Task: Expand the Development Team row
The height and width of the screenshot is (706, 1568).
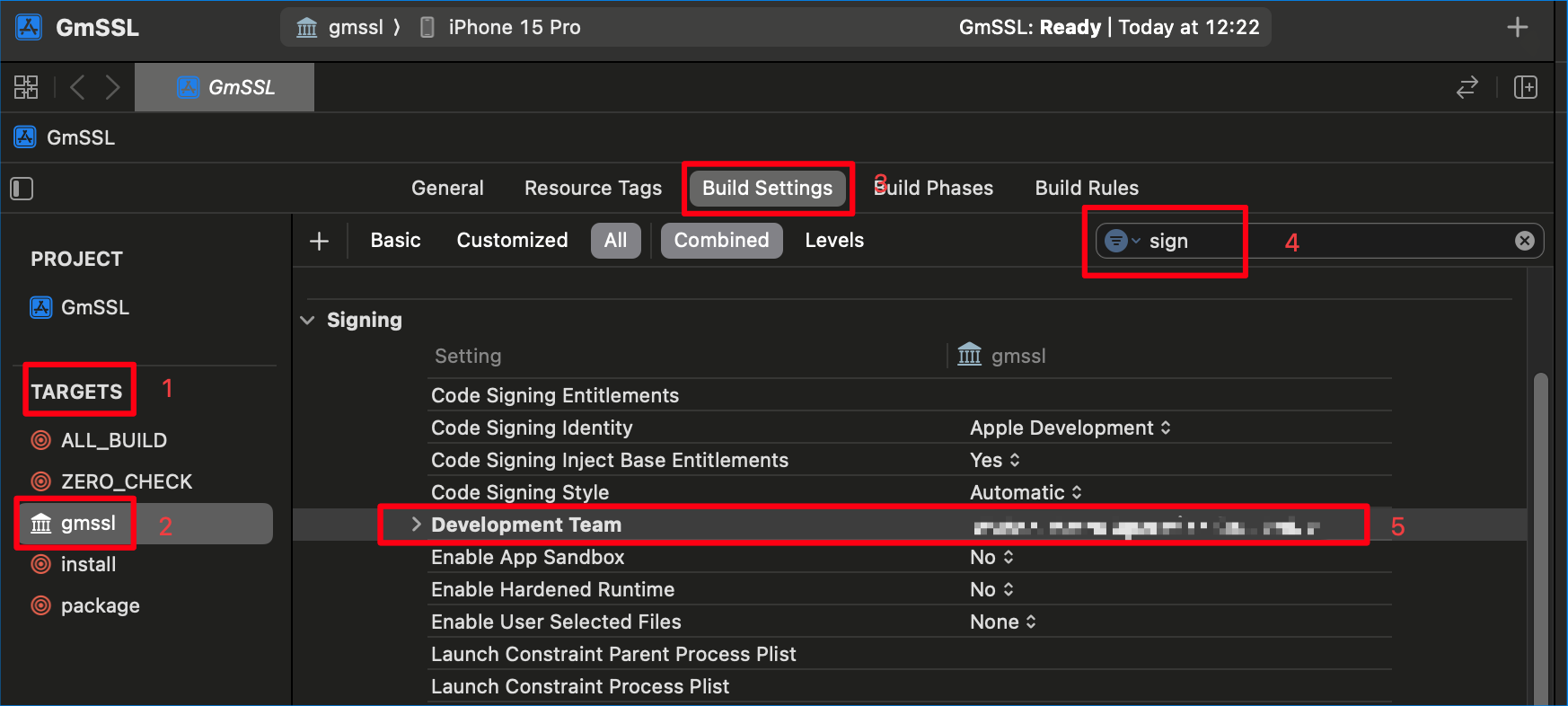Action: [x=416, y=525]
